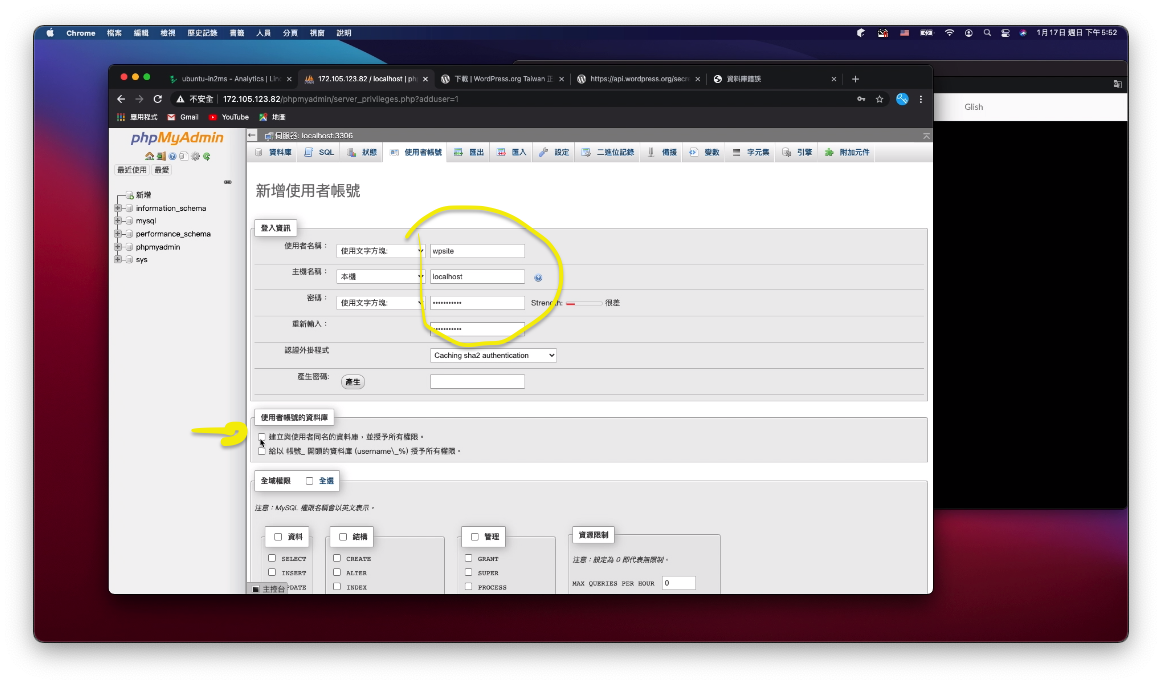Expand the performance_schema database node
This screenshot has height=684, width=1162.
(x=118, y=233)
